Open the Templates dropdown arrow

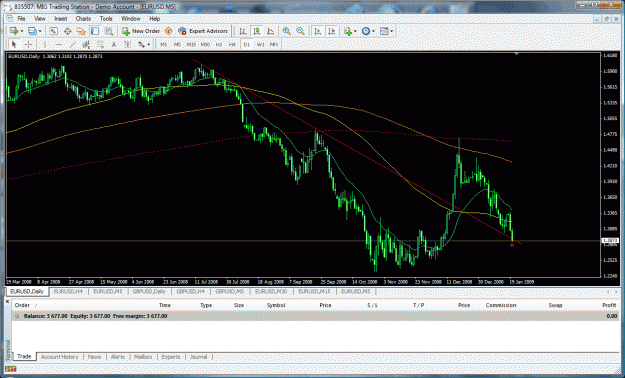392,31
